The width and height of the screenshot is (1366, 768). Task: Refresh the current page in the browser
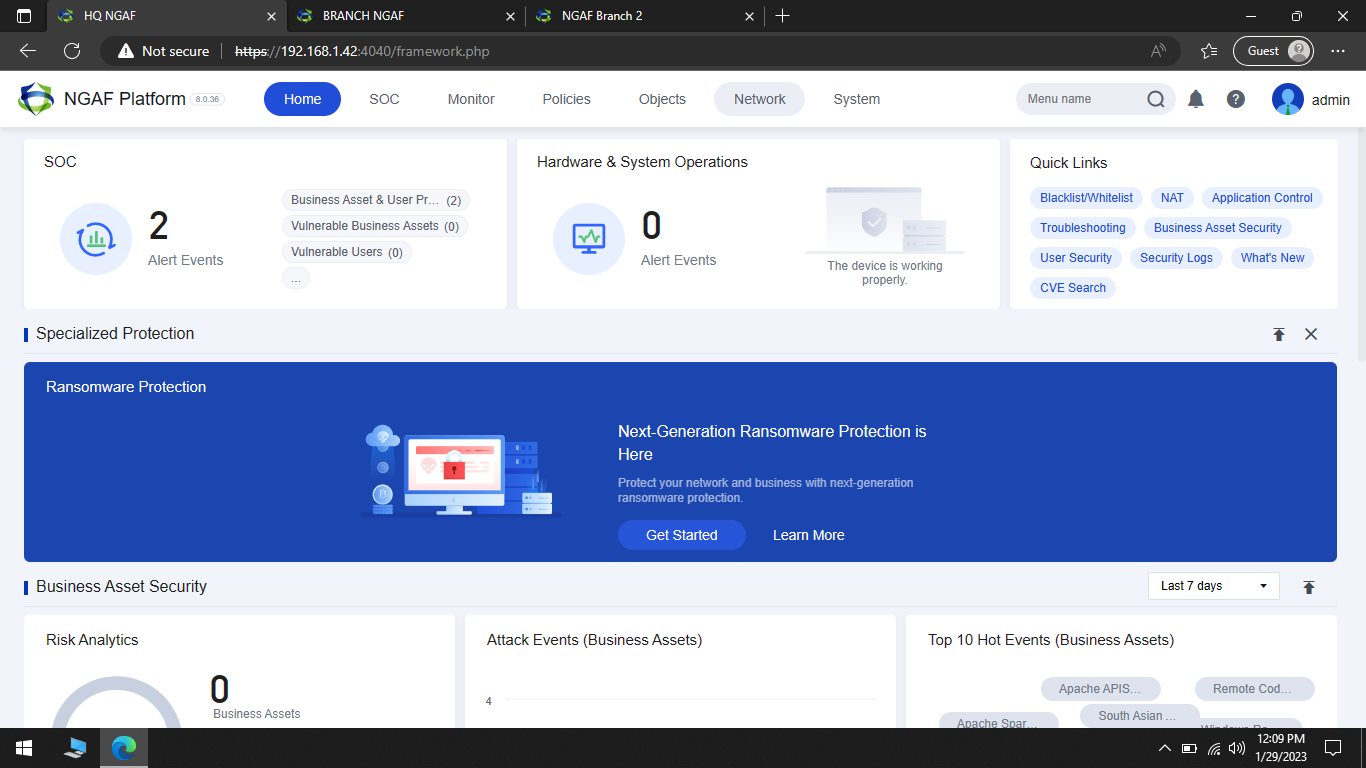(x=70, y=50)
